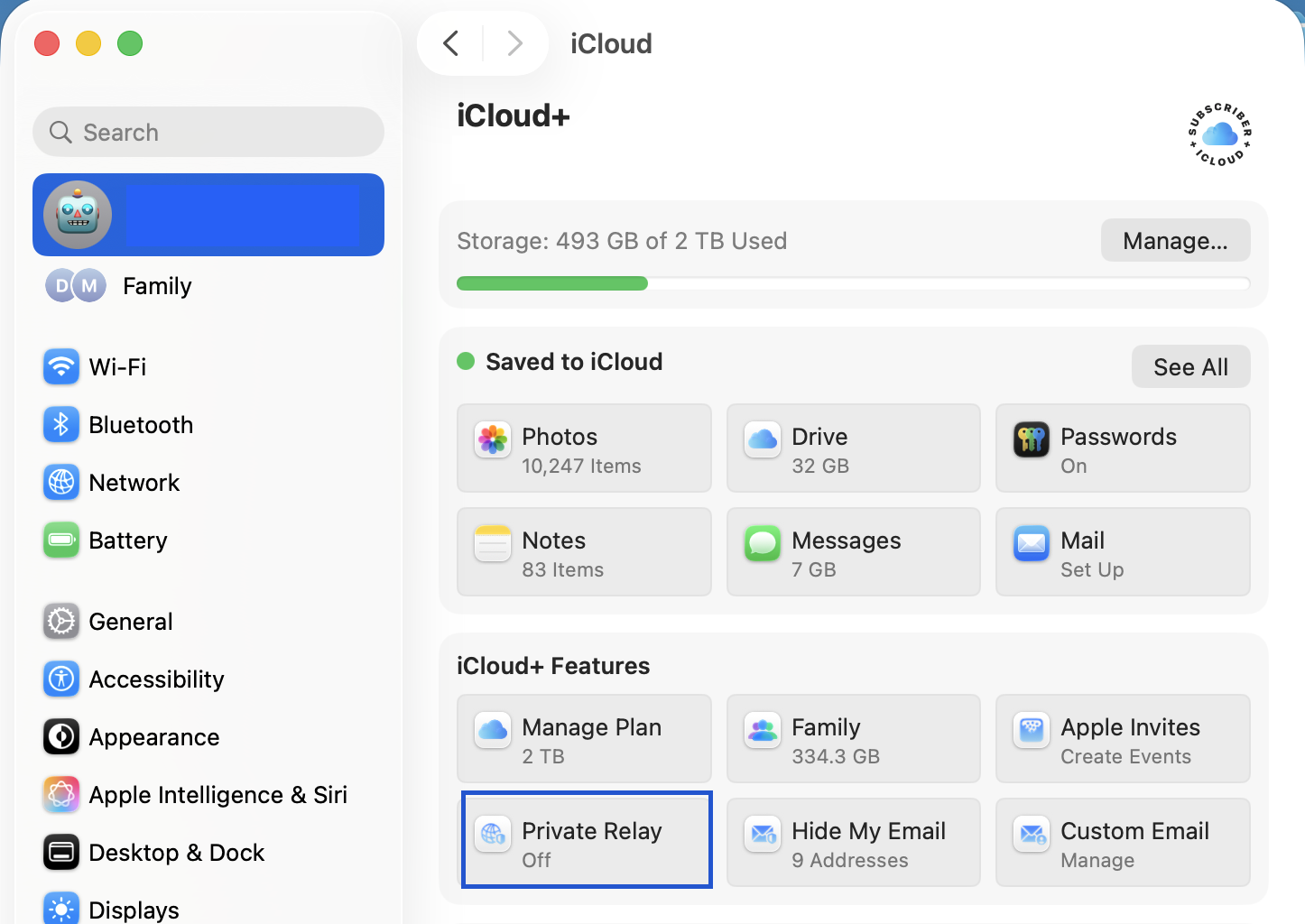Click the Photos flower icon
The width and height of the screenshot is (1305, 924).
coord(493,440)
